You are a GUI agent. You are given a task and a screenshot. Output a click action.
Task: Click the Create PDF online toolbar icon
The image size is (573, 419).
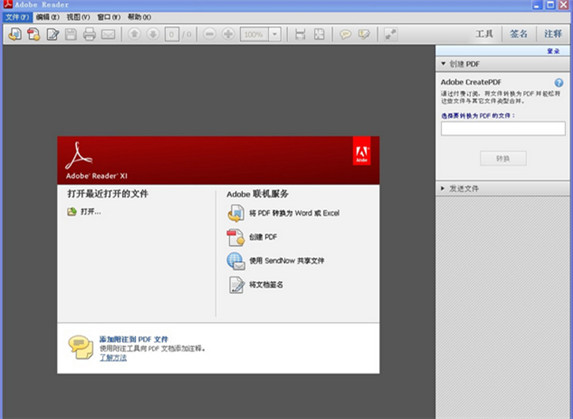(34, 34)
